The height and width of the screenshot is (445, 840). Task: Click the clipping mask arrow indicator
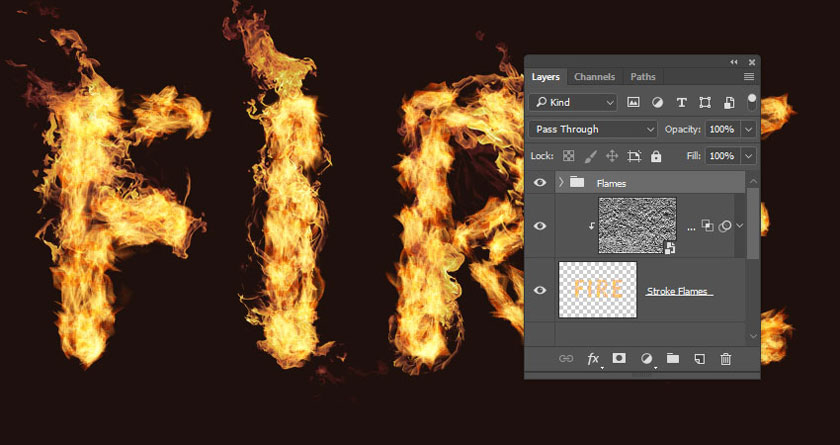click(x=592, y=226)
